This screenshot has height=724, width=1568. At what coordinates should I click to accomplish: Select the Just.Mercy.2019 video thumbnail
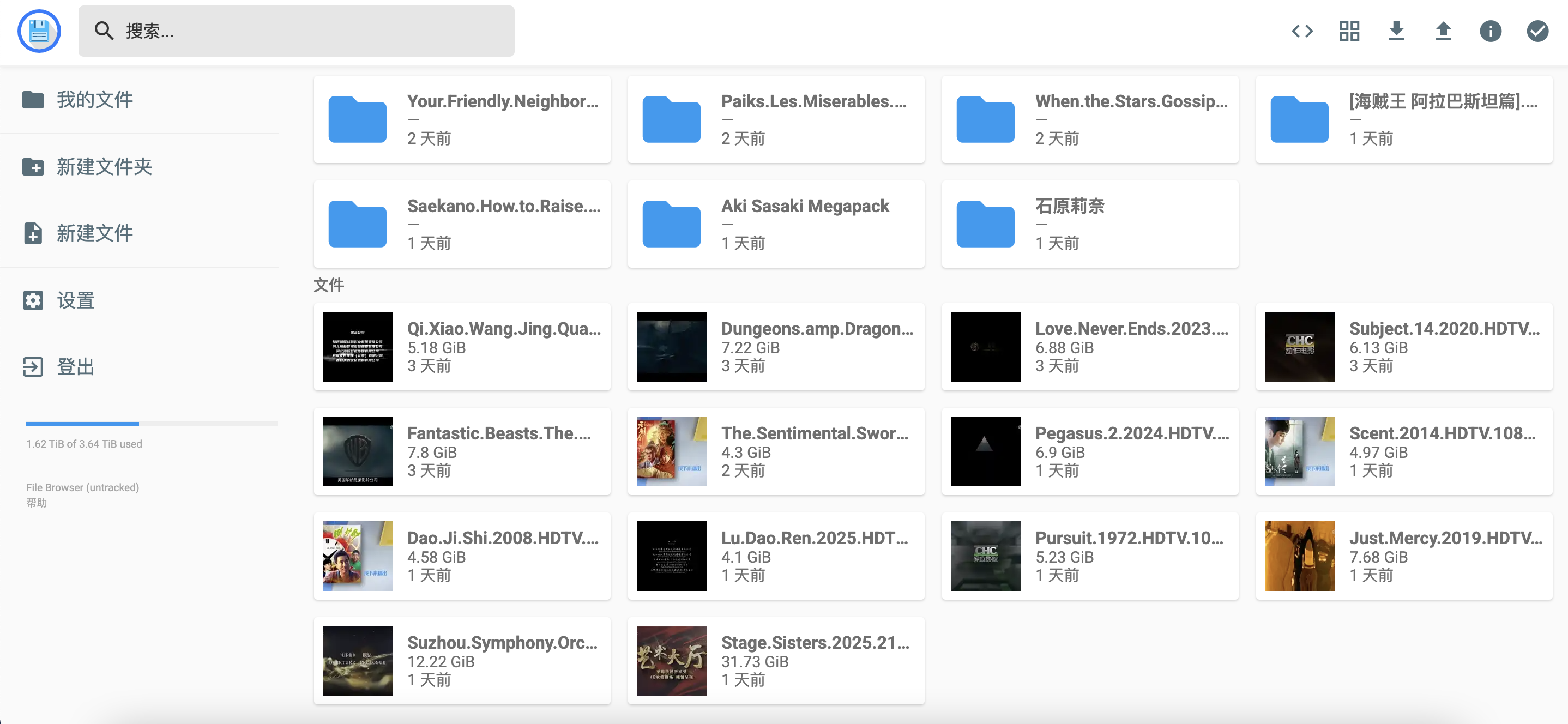(1299, 556)
